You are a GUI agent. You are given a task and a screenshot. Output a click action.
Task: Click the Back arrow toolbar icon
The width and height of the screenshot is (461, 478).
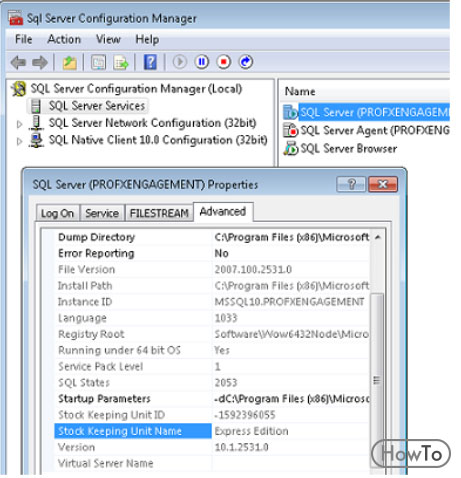click(18, 62)
